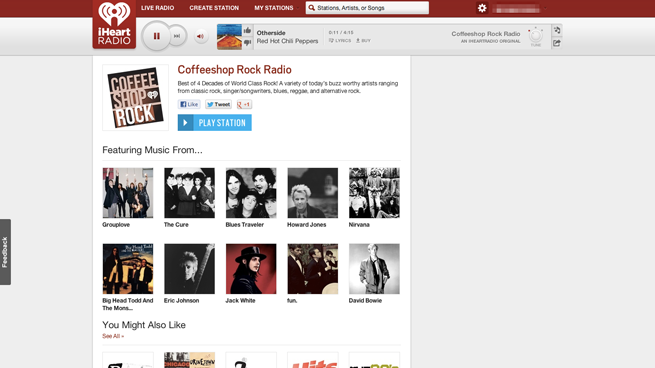
Task: Click the Nirvana name link
Action: [359, 225]
